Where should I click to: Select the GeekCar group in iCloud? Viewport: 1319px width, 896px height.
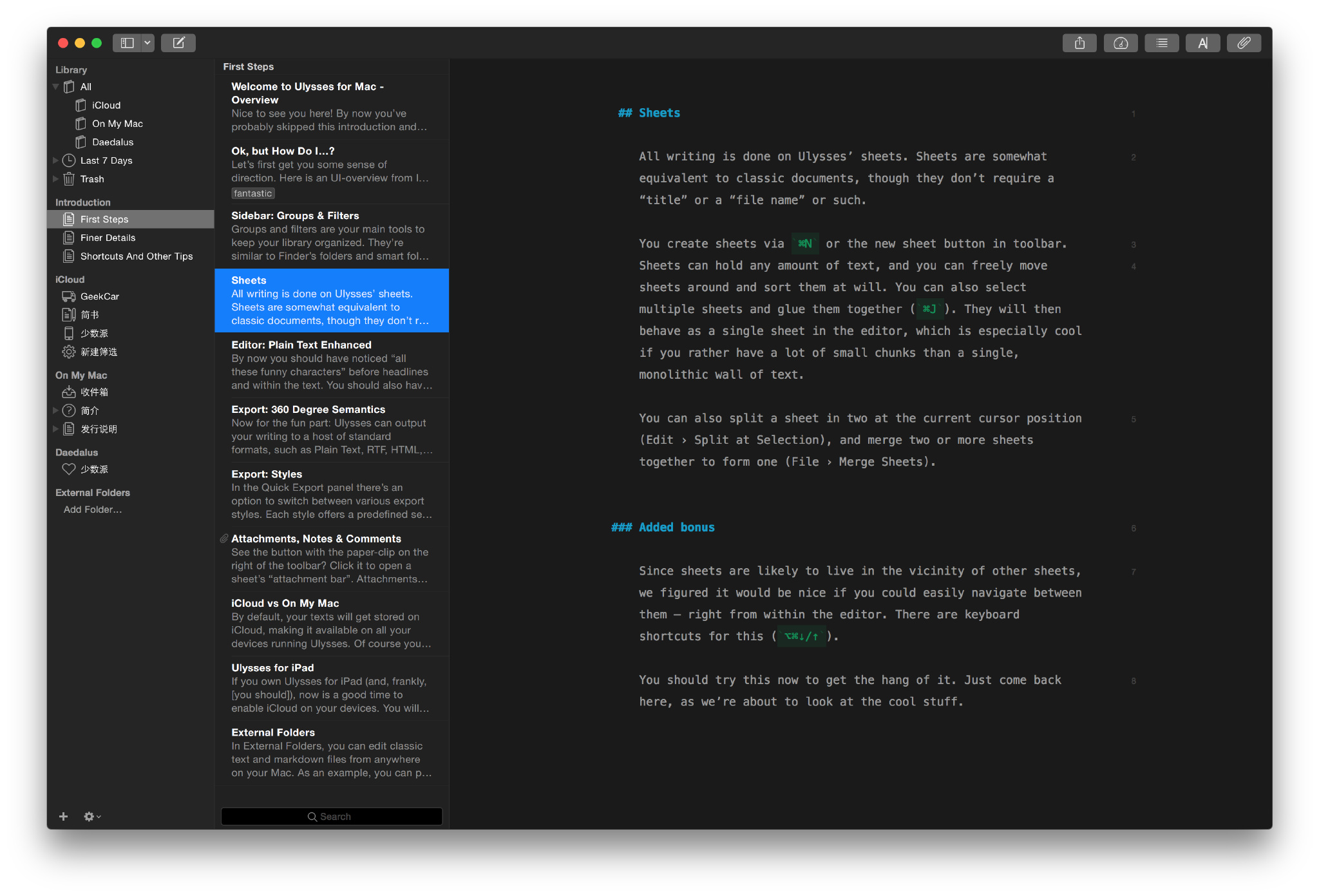pyautogui.click(x=100, y=296)
